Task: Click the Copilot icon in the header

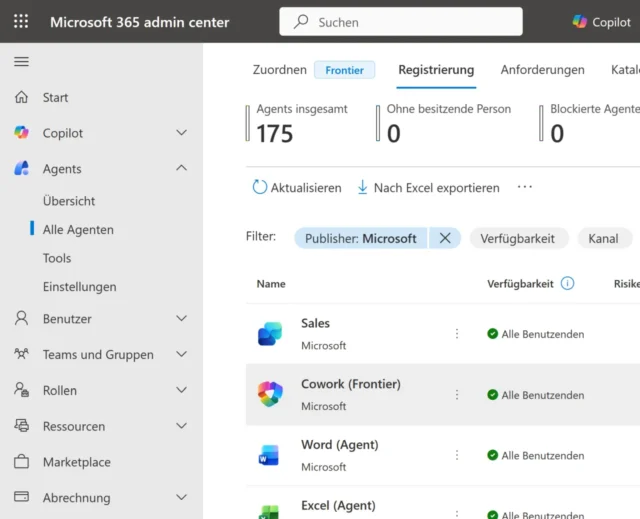Action: (579, 22)
